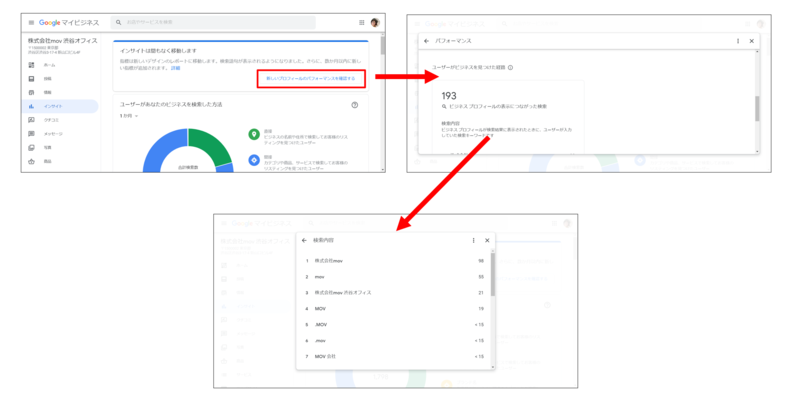The height and width of the screenshot is (402, 800).
Task: Click the パフォーマンス scrollbar down arrow
Action: click(x=757, y=152)
